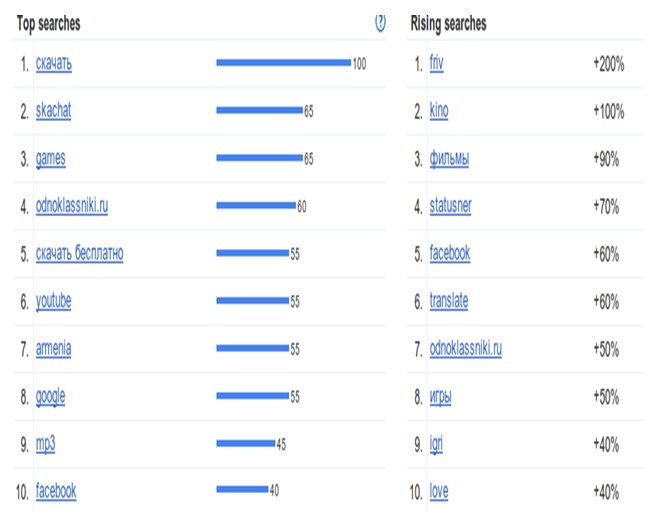The image size is (665, 527).
Task: Select the 'armenia' search term
Action: coord(53,349)
